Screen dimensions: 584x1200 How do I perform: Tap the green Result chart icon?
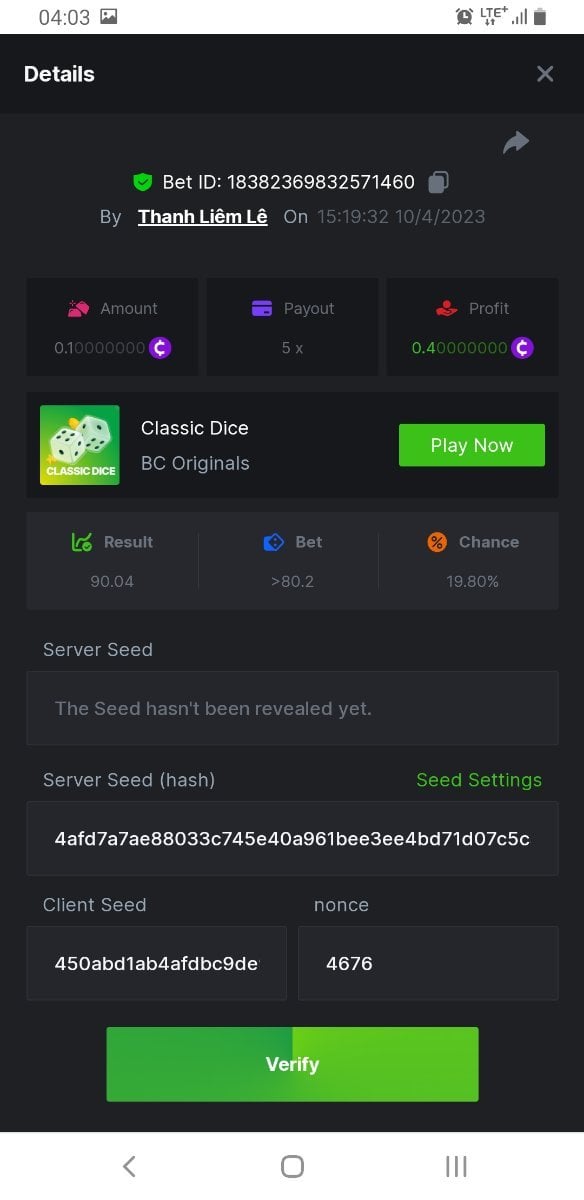(82, 542)
